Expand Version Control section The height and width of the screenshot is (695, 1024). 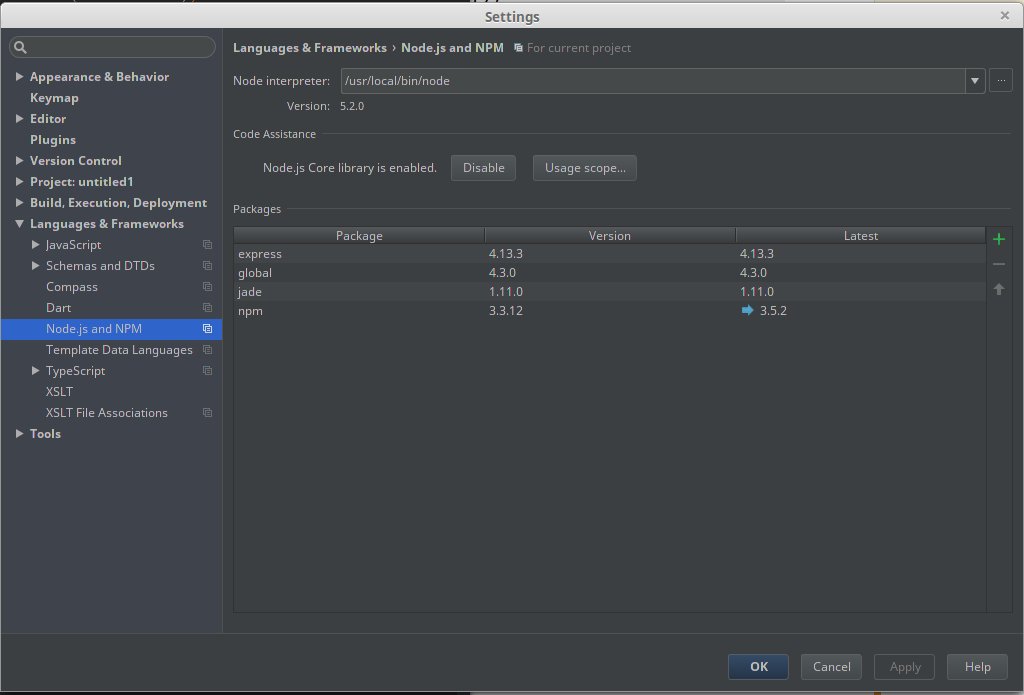(x=20, y=160)
